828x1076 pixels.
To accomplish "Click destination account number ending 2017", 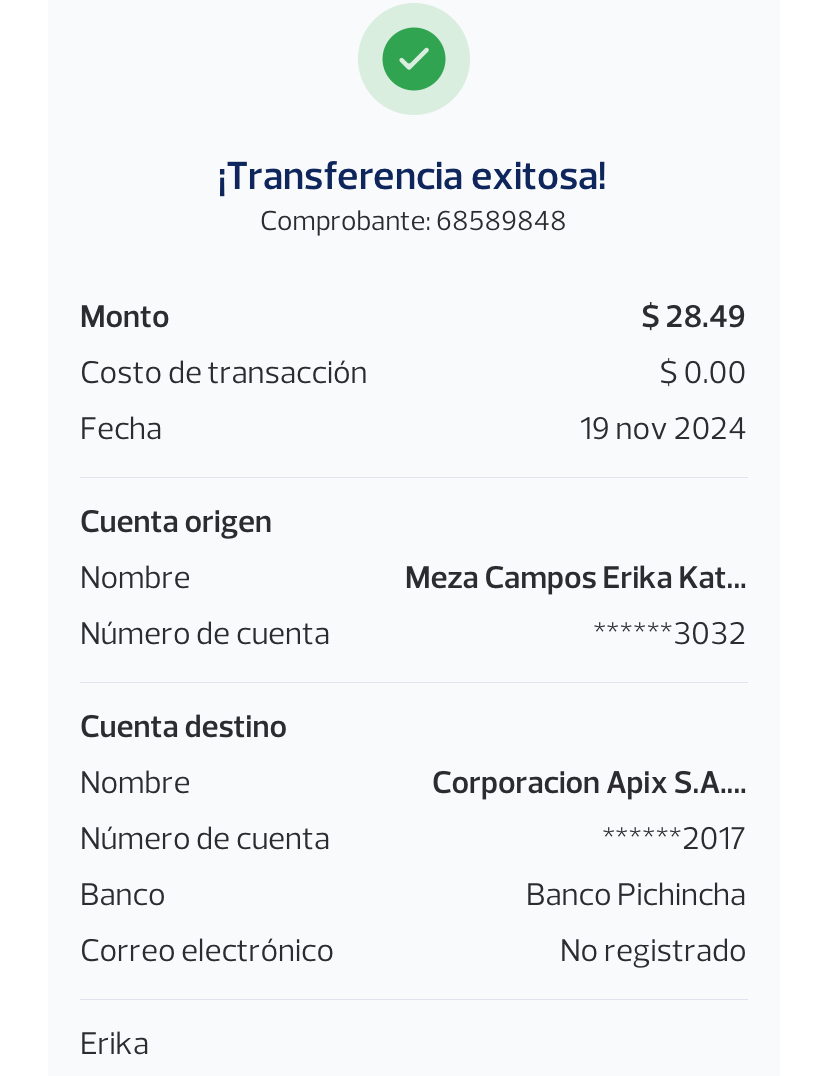I will coord(674,839).
